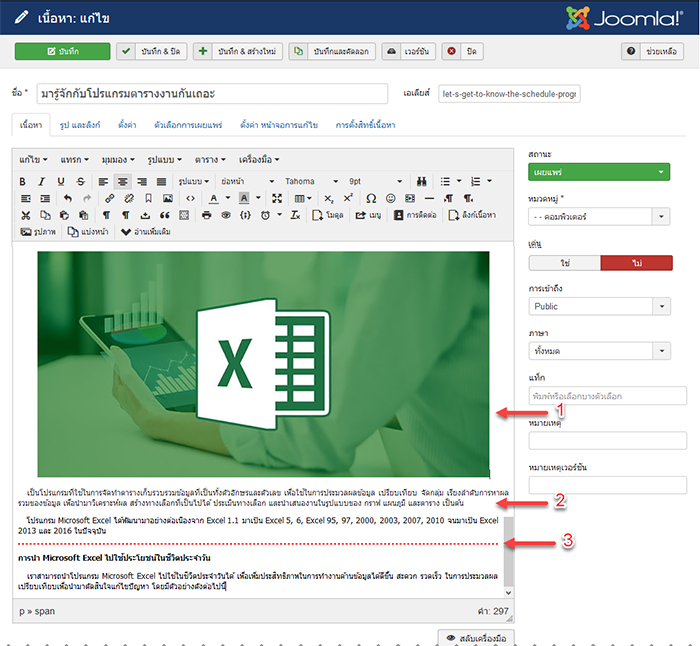The image size is (700, 646).
Task: Open the ตาราง table menu
Action: click(x=210, y=160)
